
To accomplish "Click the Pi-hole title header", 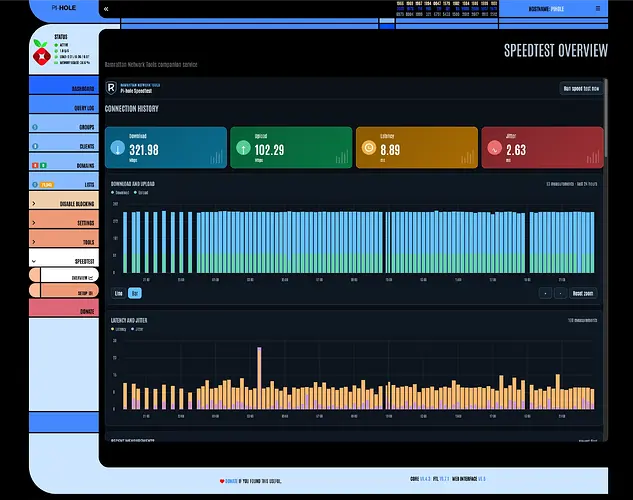I will point(64,8).
